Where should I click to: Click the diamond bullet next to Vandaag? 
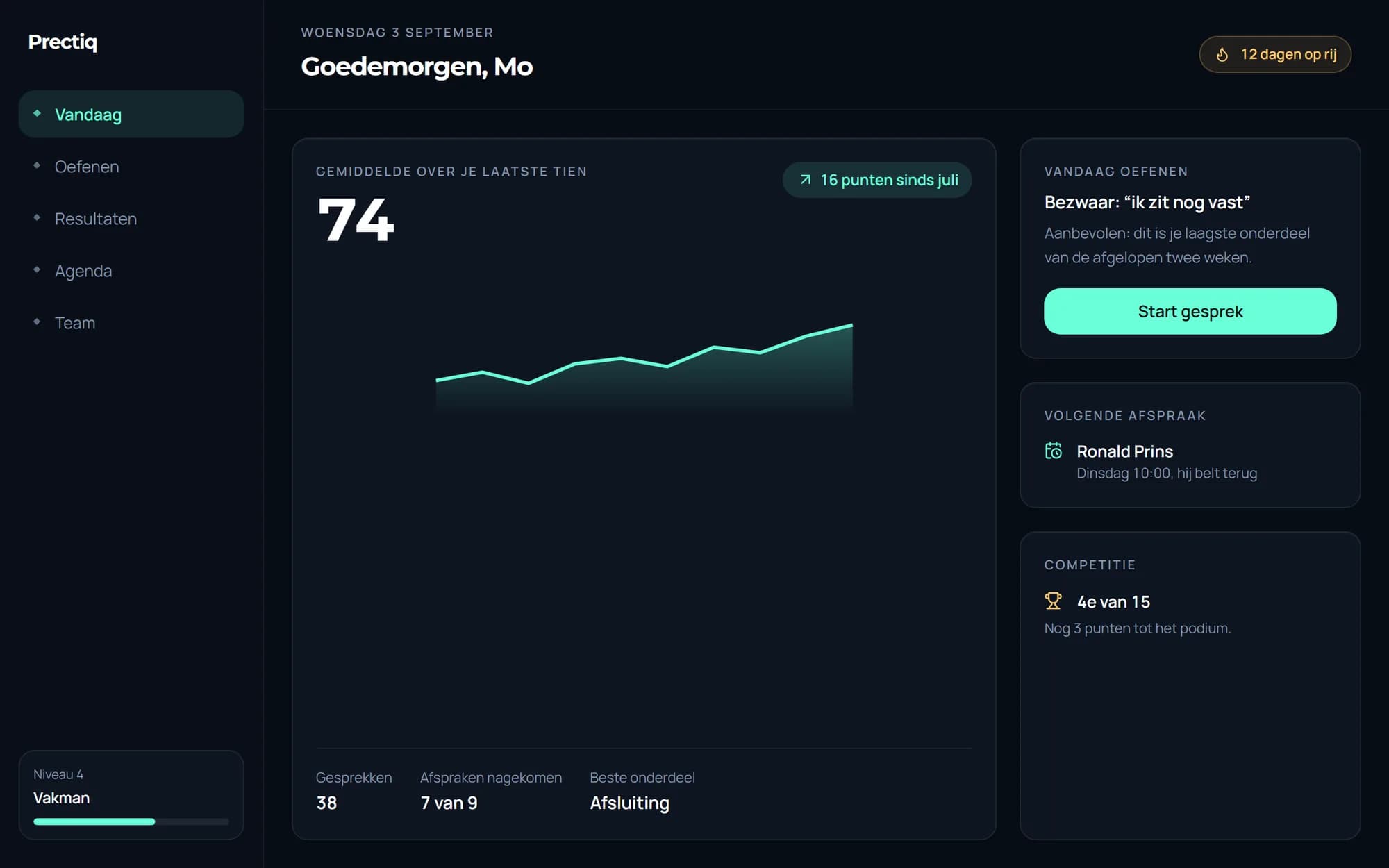[x=37, y=113]
